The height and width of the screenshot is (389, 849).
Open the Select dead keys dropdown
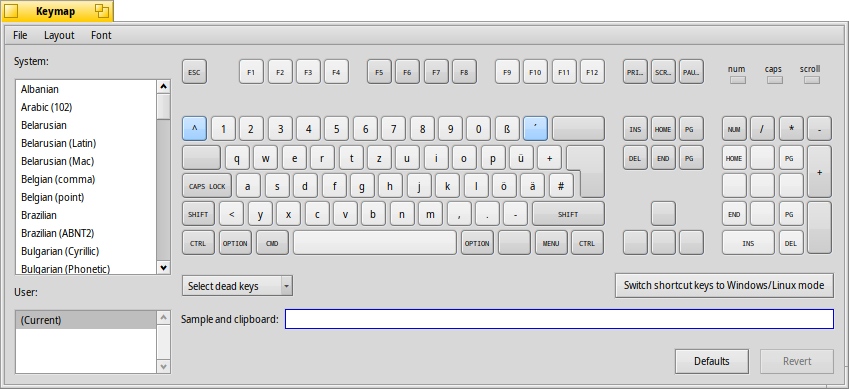[x=237, y=286]
